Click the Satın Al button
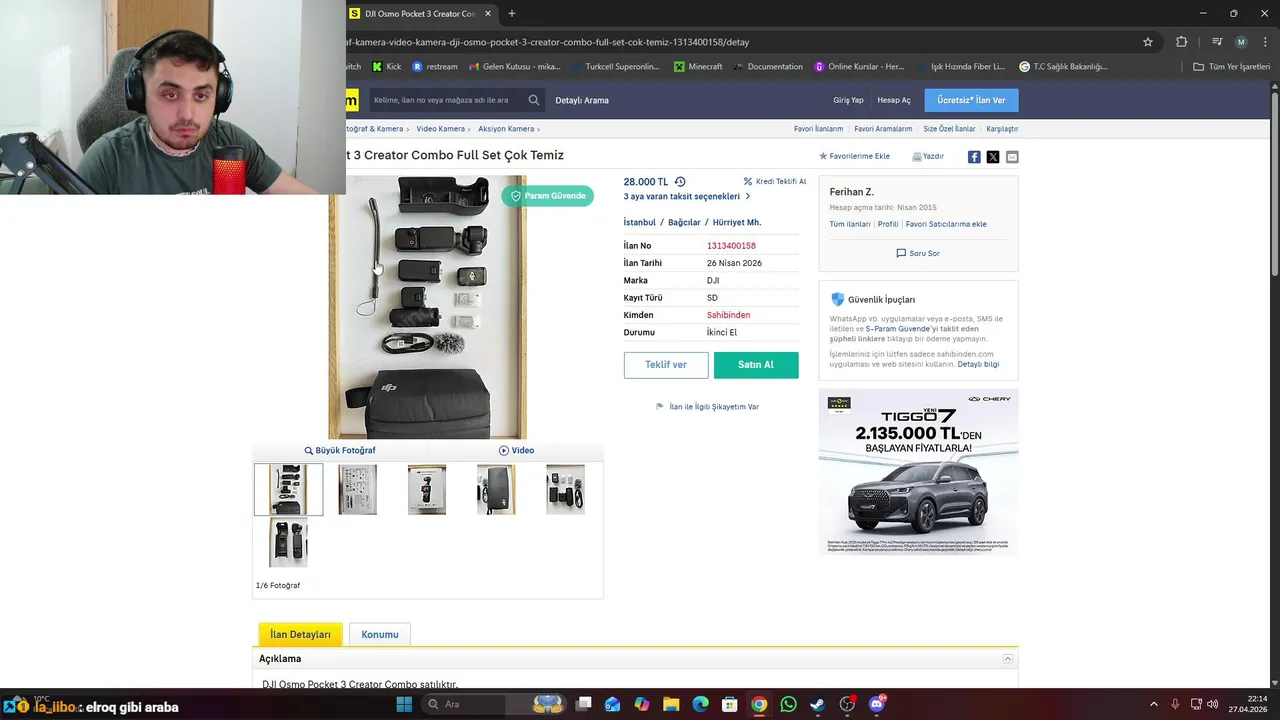The height and width of the screenshot is (720, 1280). pyautogui.click(x=756, y=365)
